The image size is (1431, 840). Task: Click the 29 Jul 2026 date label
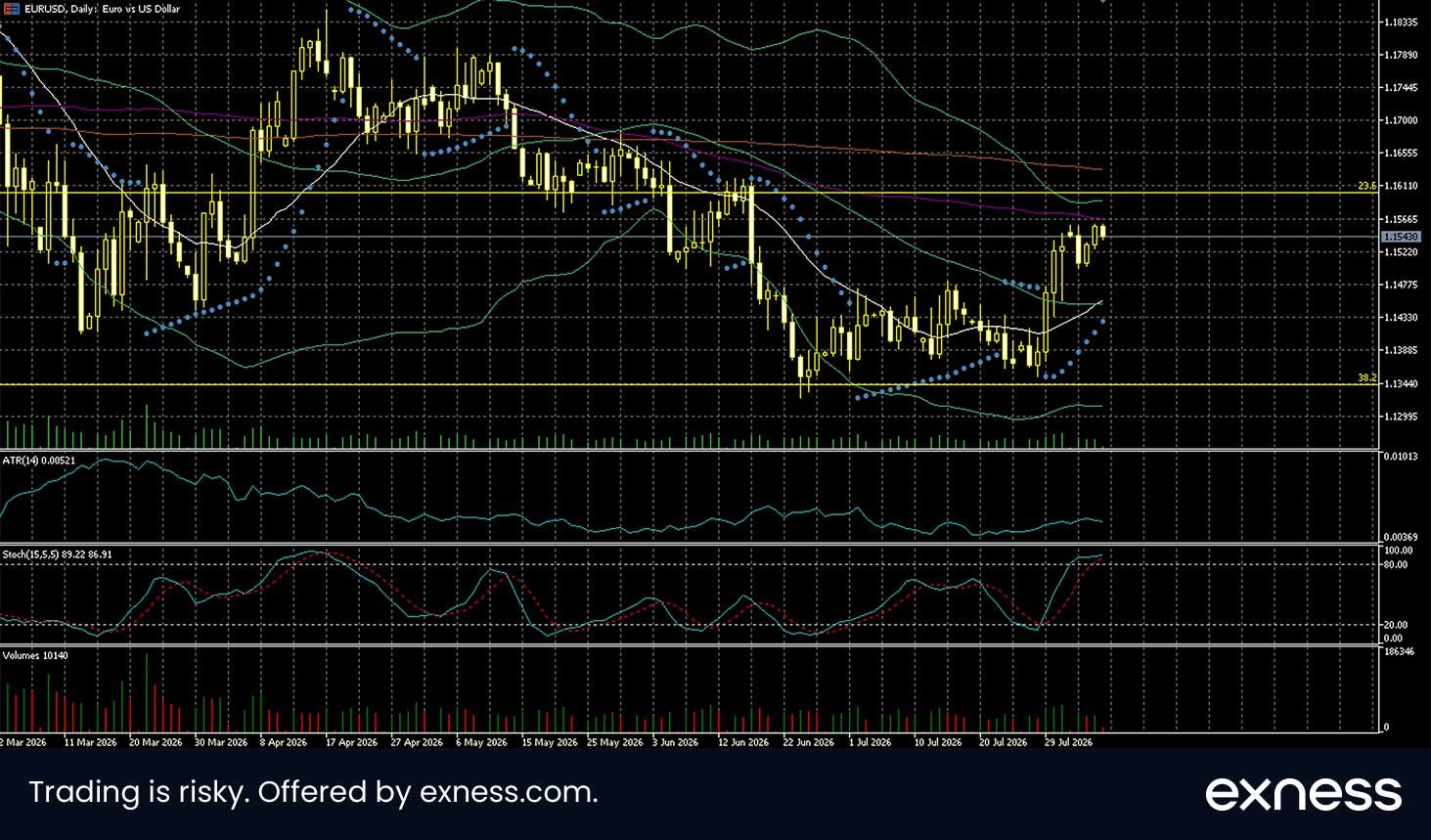pyautogui.click(x=1069, y=742)
